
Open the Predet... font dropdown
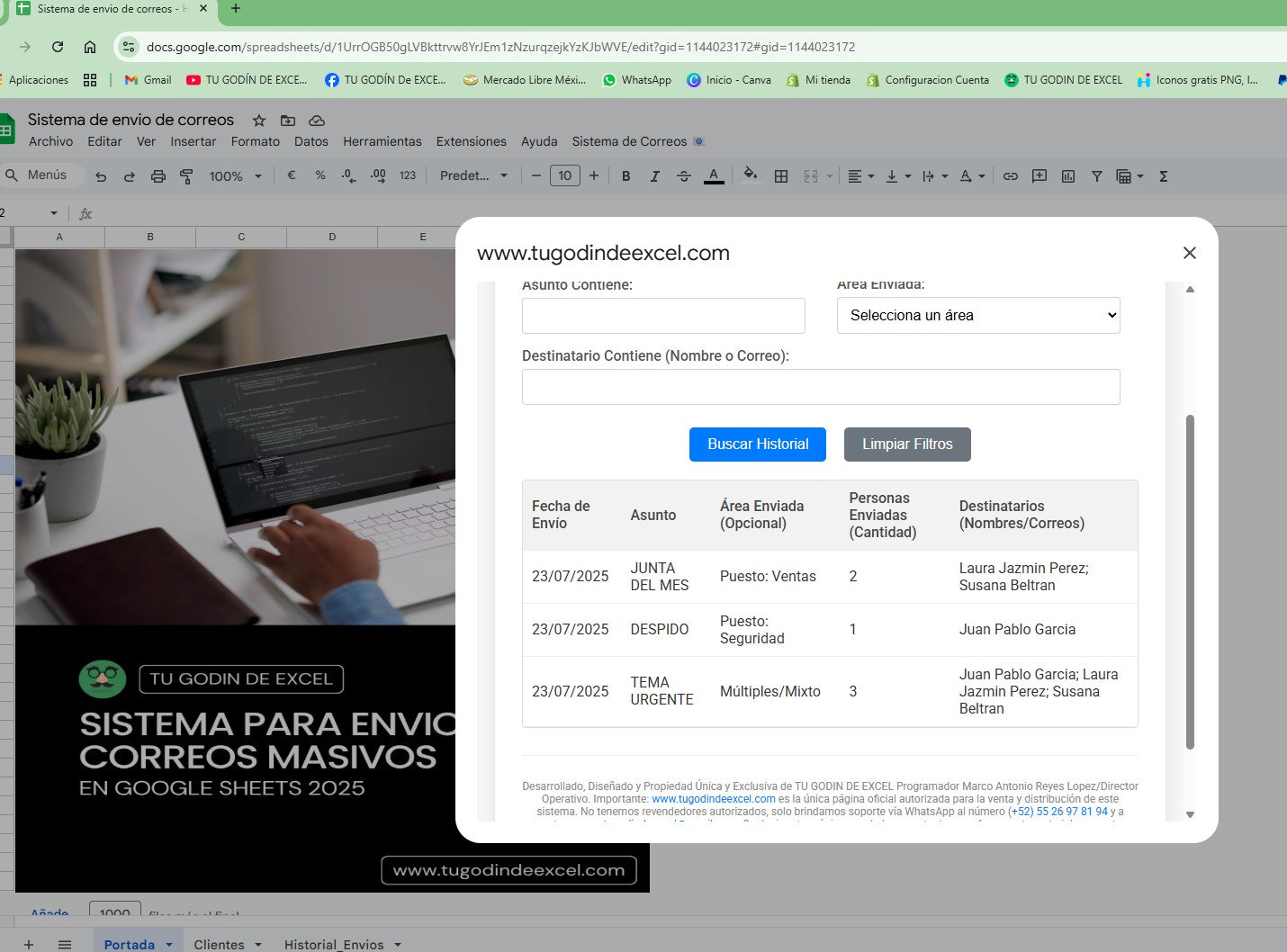473,175
